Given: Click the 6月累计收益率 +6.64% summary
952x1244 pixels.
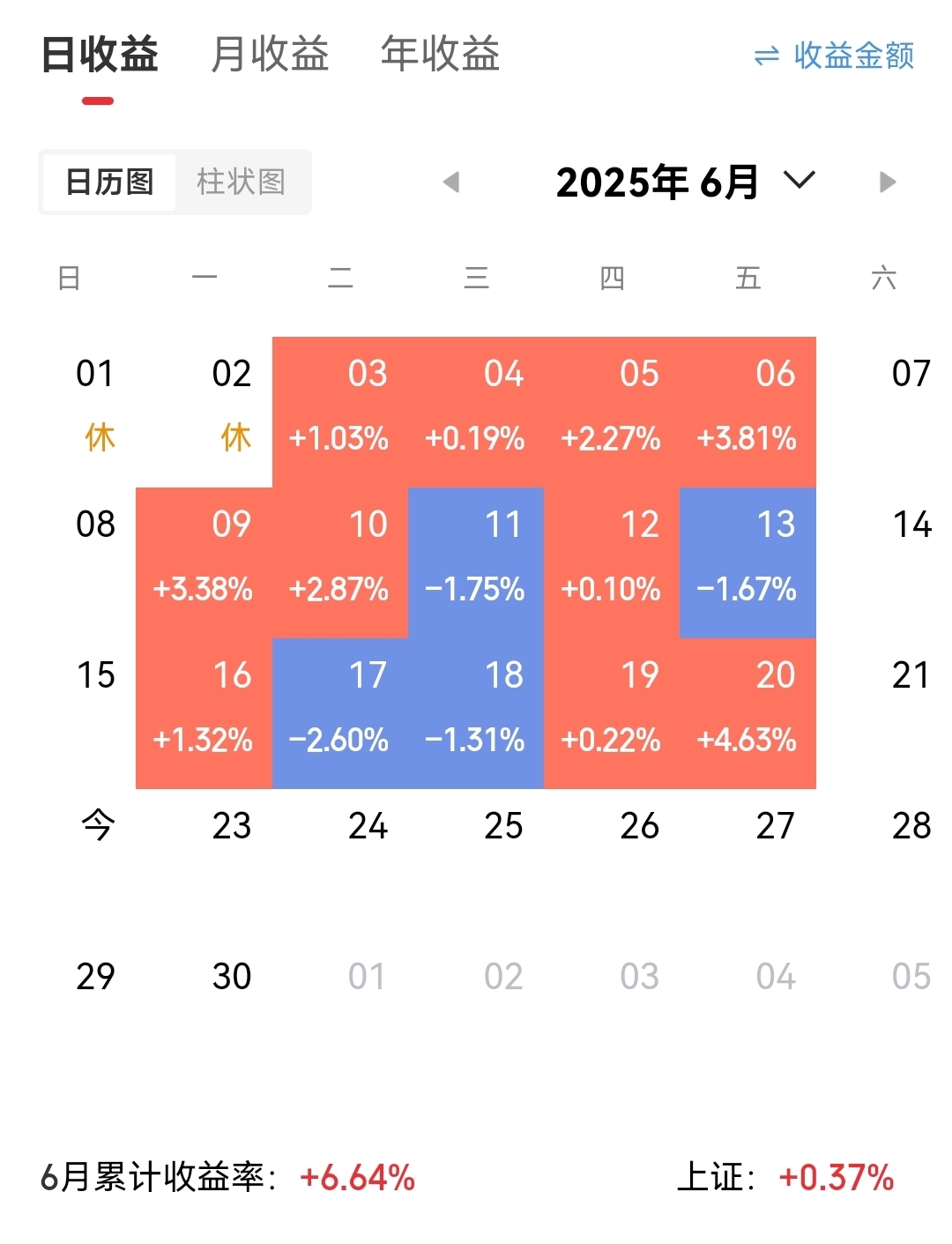Looking at the screenshot, I should (x=227, y=1177).
